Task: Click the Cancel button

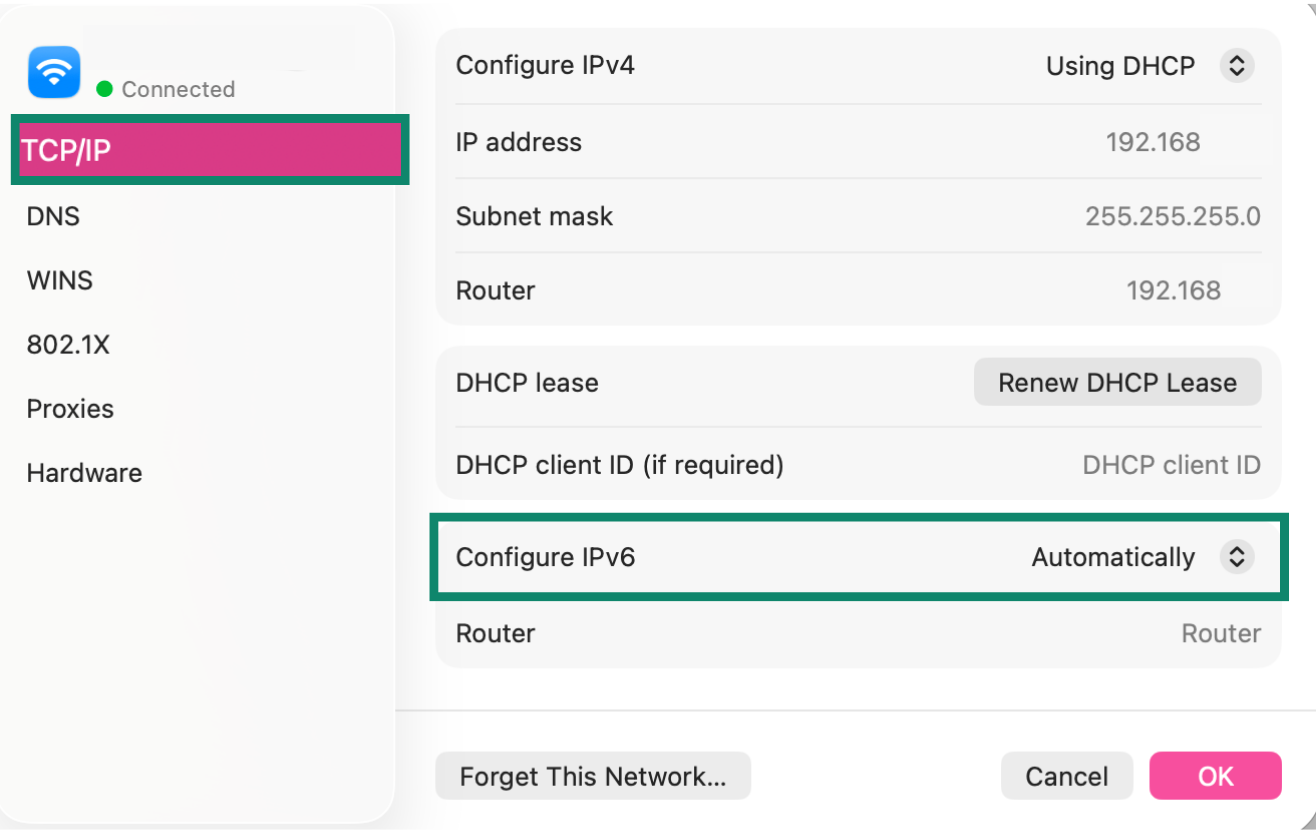Action: pyautogui.click(x=1066, y=776)
